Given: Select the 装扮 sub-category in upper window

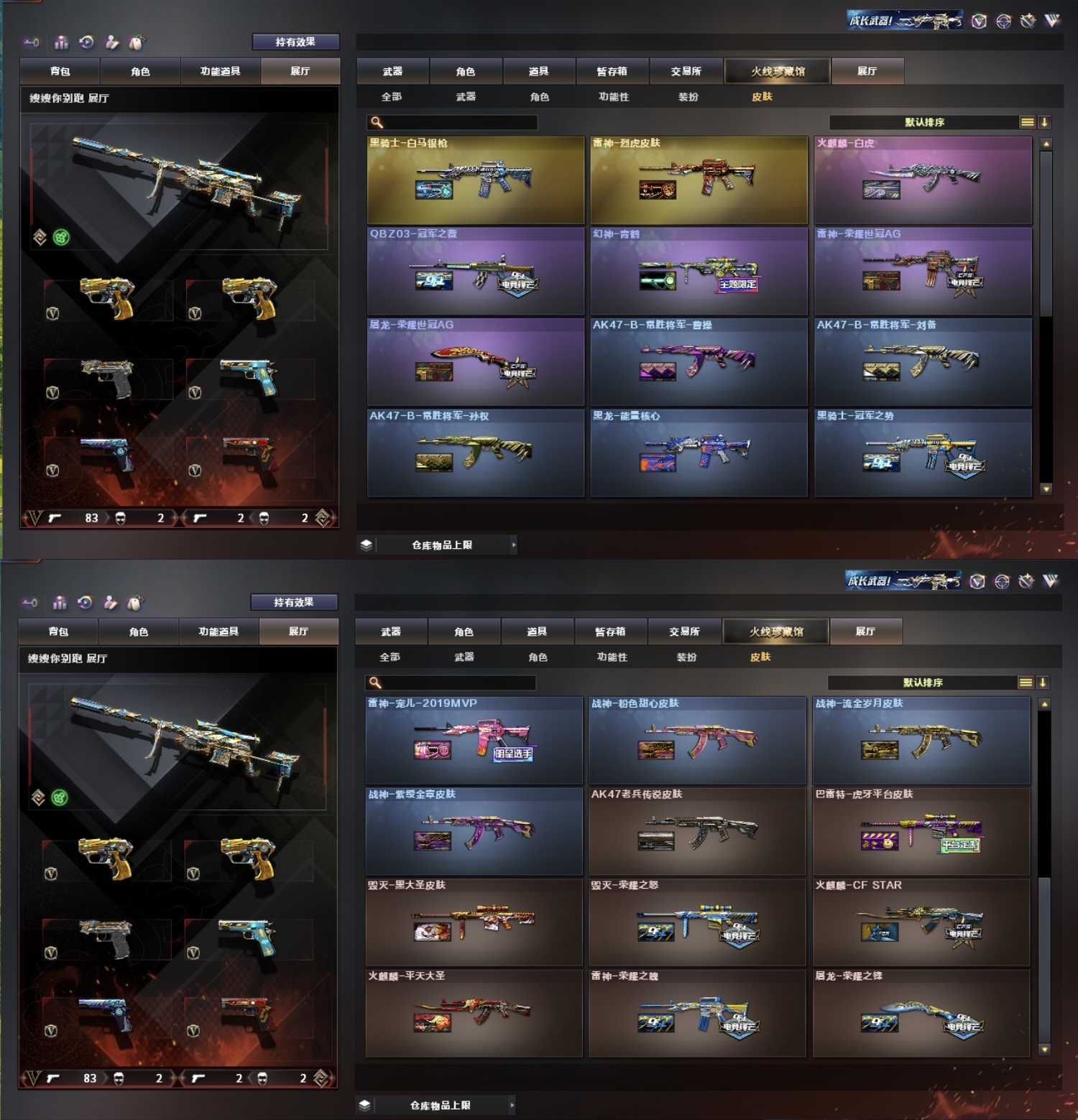Looking at the screenshot, I should click(688, 97).
